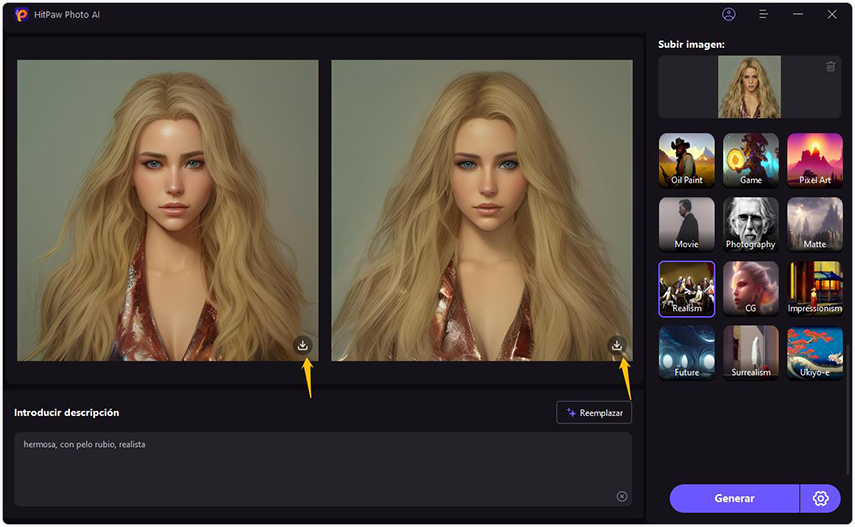Open the hamburger menu in title bar
The width and height of the screenshot is (855, 527).
coord(763,15)
